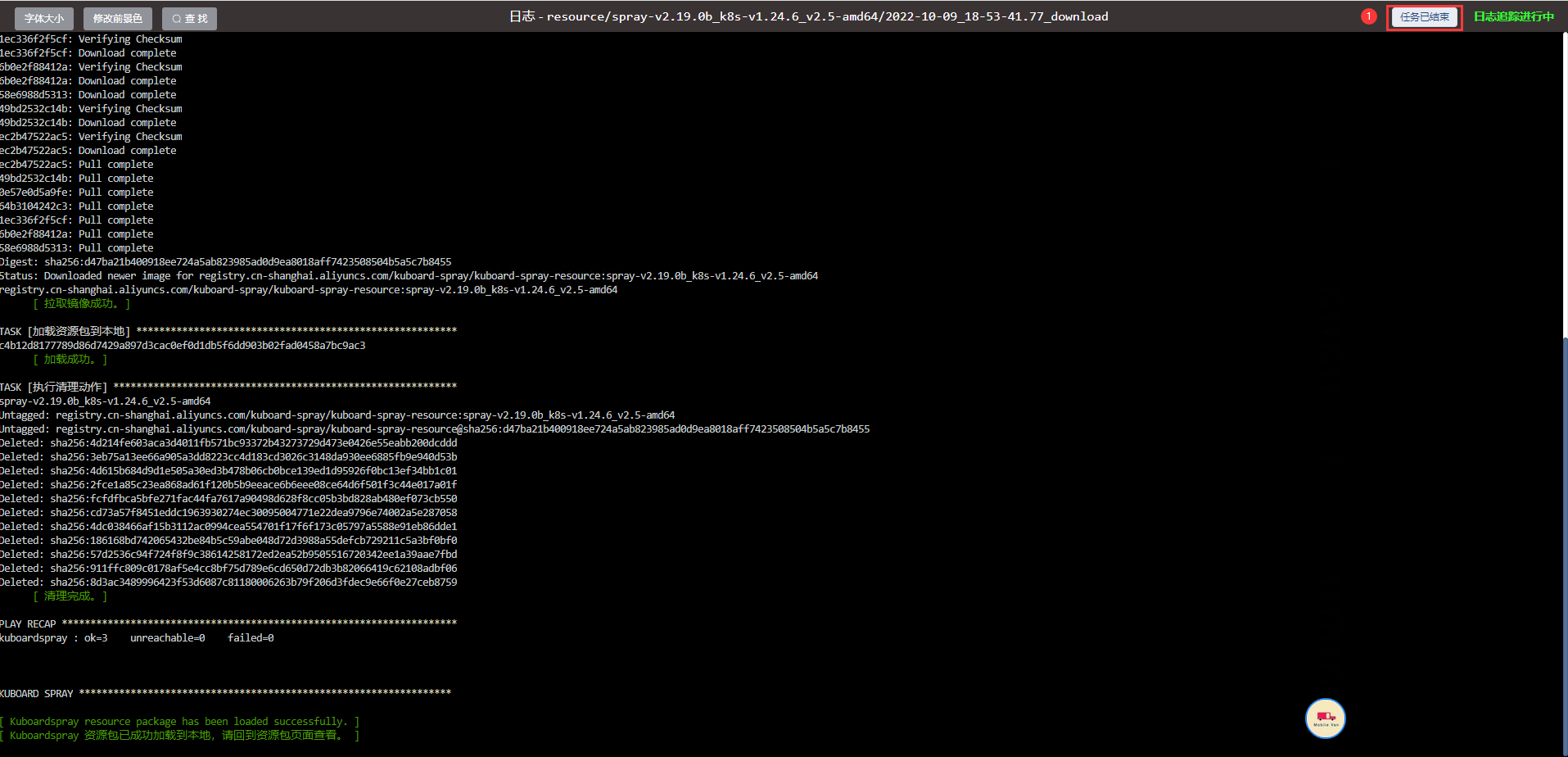Screen dimensions: 1568x757
Task: Click the 'TASK [执行清理动作]' header line
Action: [x=228, y=388]
